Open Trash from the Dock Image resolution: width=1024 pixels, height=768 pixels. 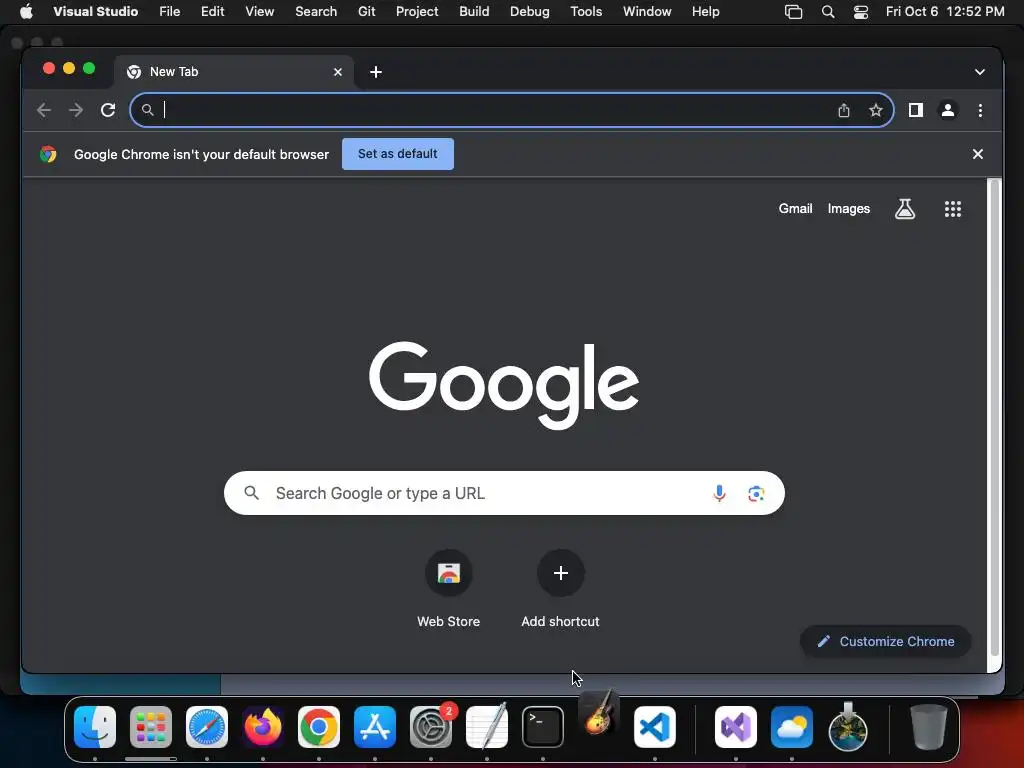pos(929,727)
